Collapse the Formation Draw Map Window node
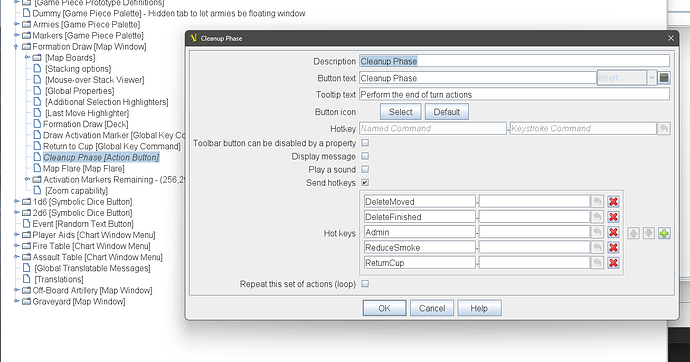Image resolution: width=690 pixels, height=362 pixels. [16, 47]
